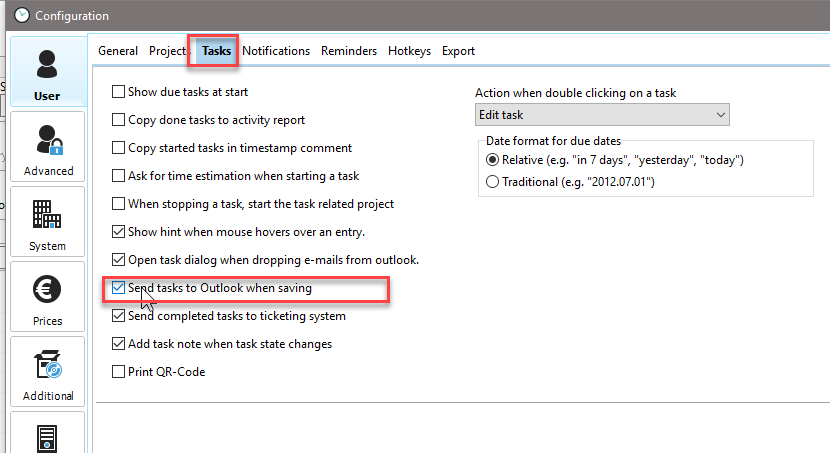Open the User configuration section
Image resolution: width=830 pixels, height=453 pixels.
tap(47, 72)
